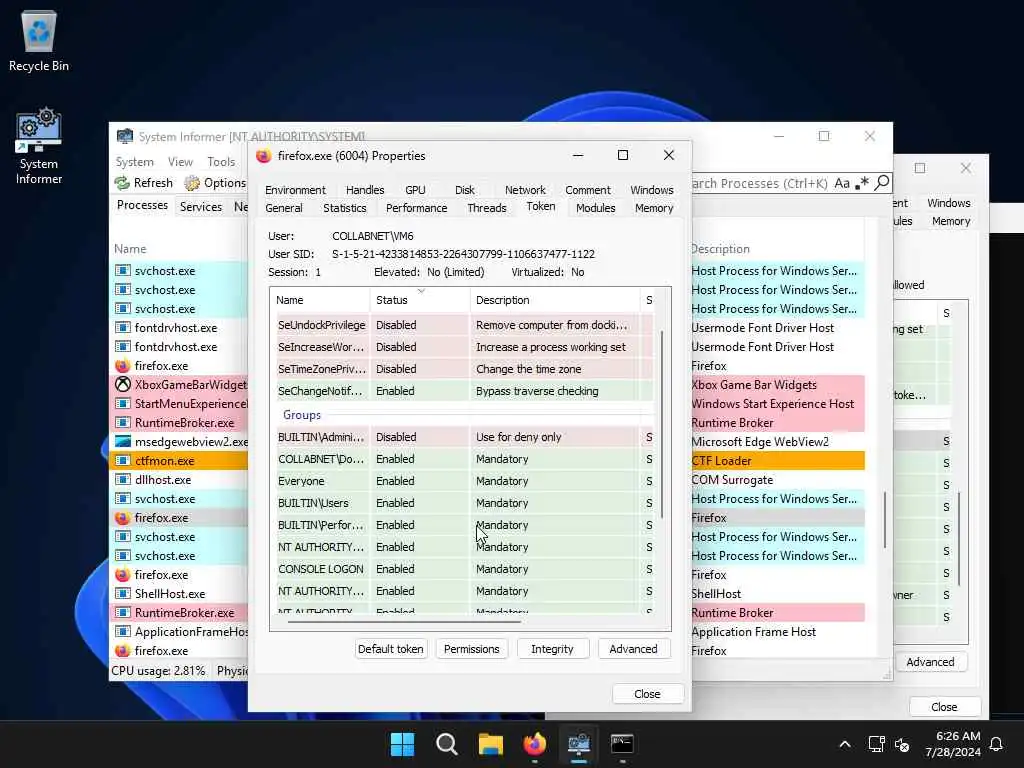Viewport: 1024px width, 768px height.
Task: Open the View menu
Action: tap(180, 161)
